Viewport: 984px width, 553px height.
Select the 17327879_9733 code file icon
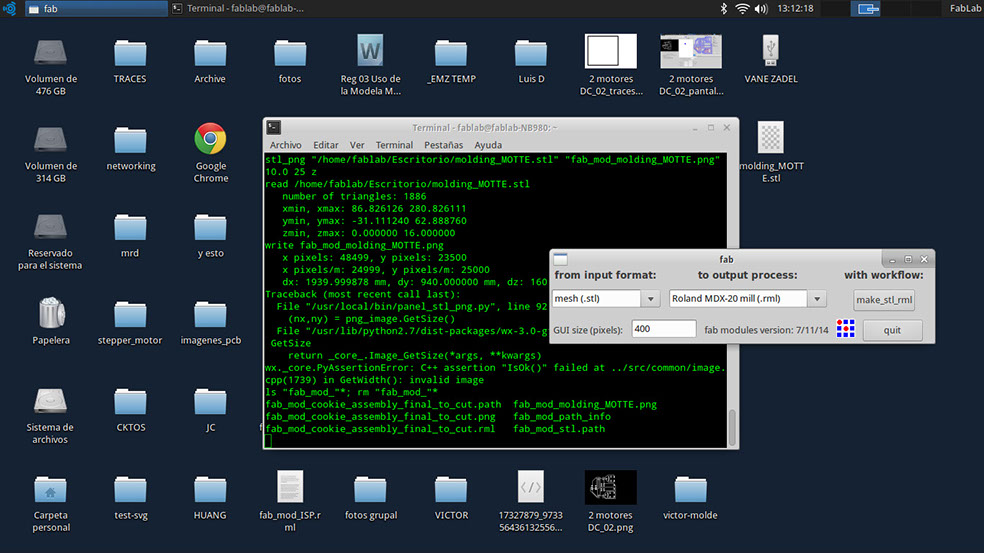tap(531, 487)
